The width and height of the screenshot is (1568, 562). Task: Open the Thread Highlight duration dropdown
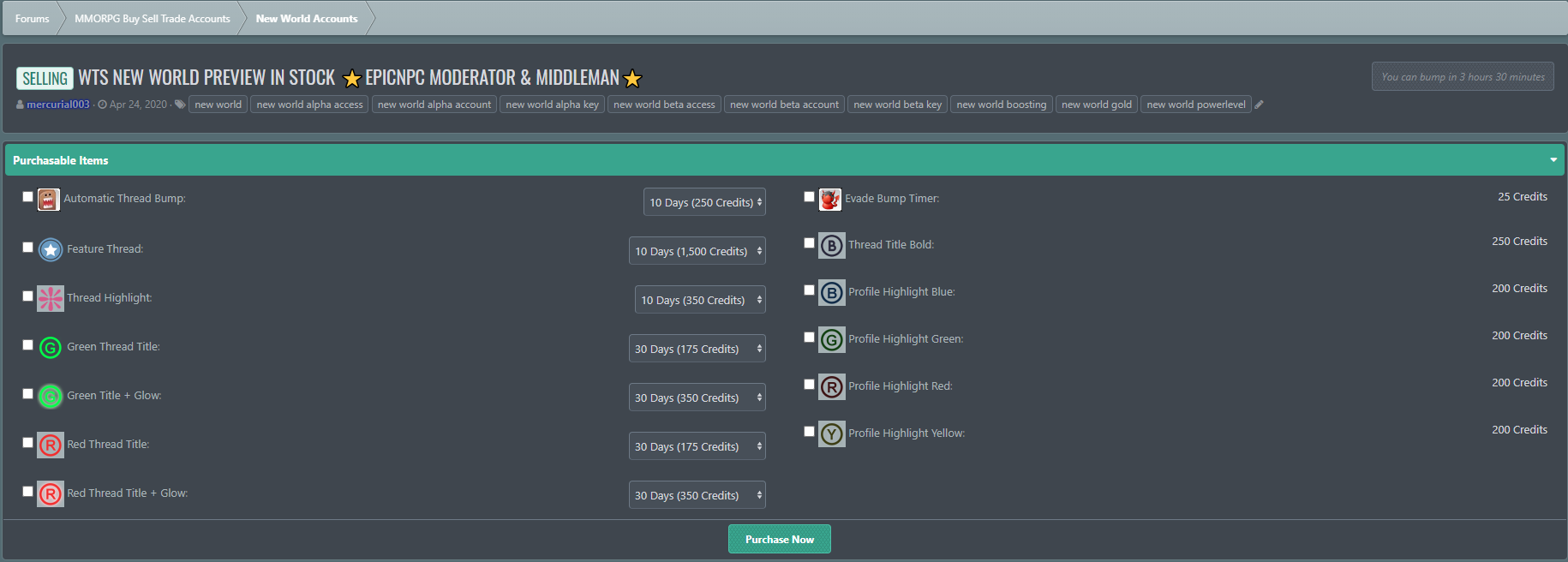(700, 300)
